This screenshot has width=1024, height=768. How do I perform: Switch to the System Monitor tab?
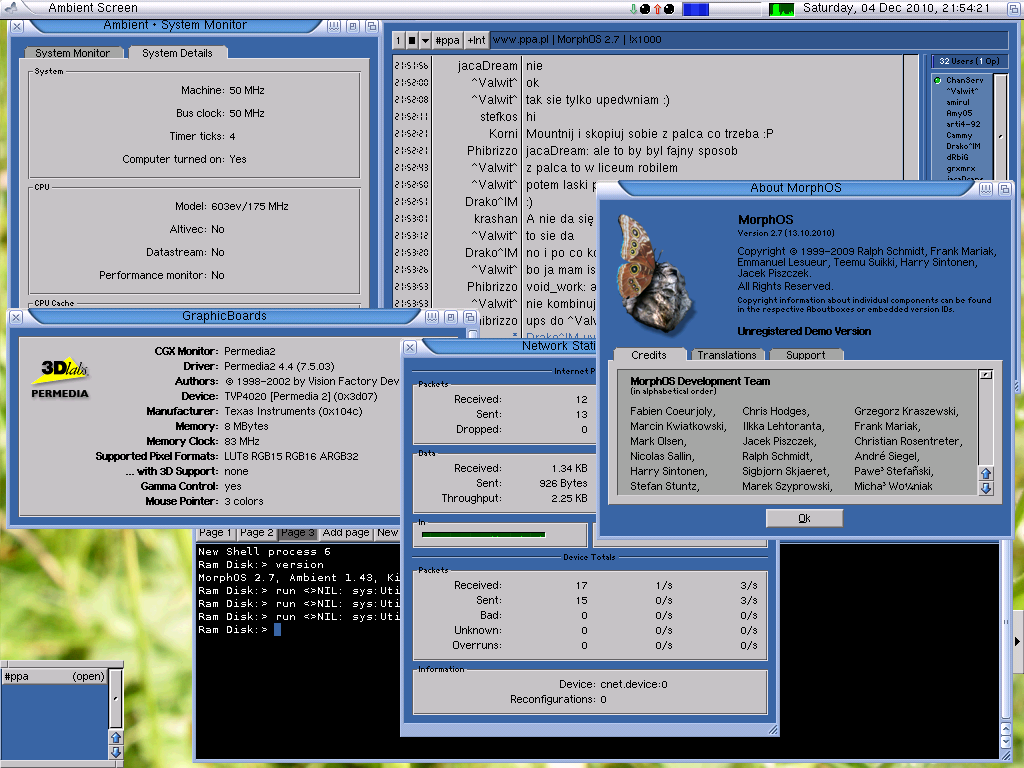click(72, 53)
